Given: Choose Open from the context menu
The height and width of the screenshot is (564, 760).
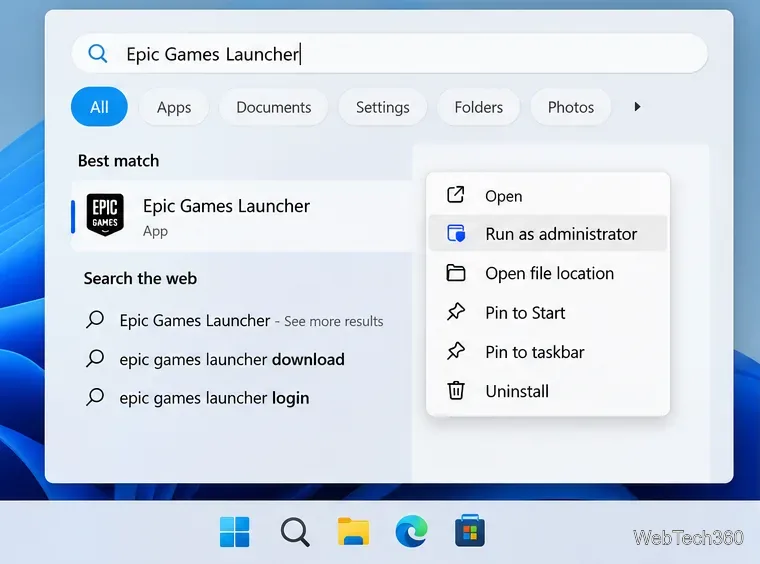Looking at the screenshot, I should point(548,196).
